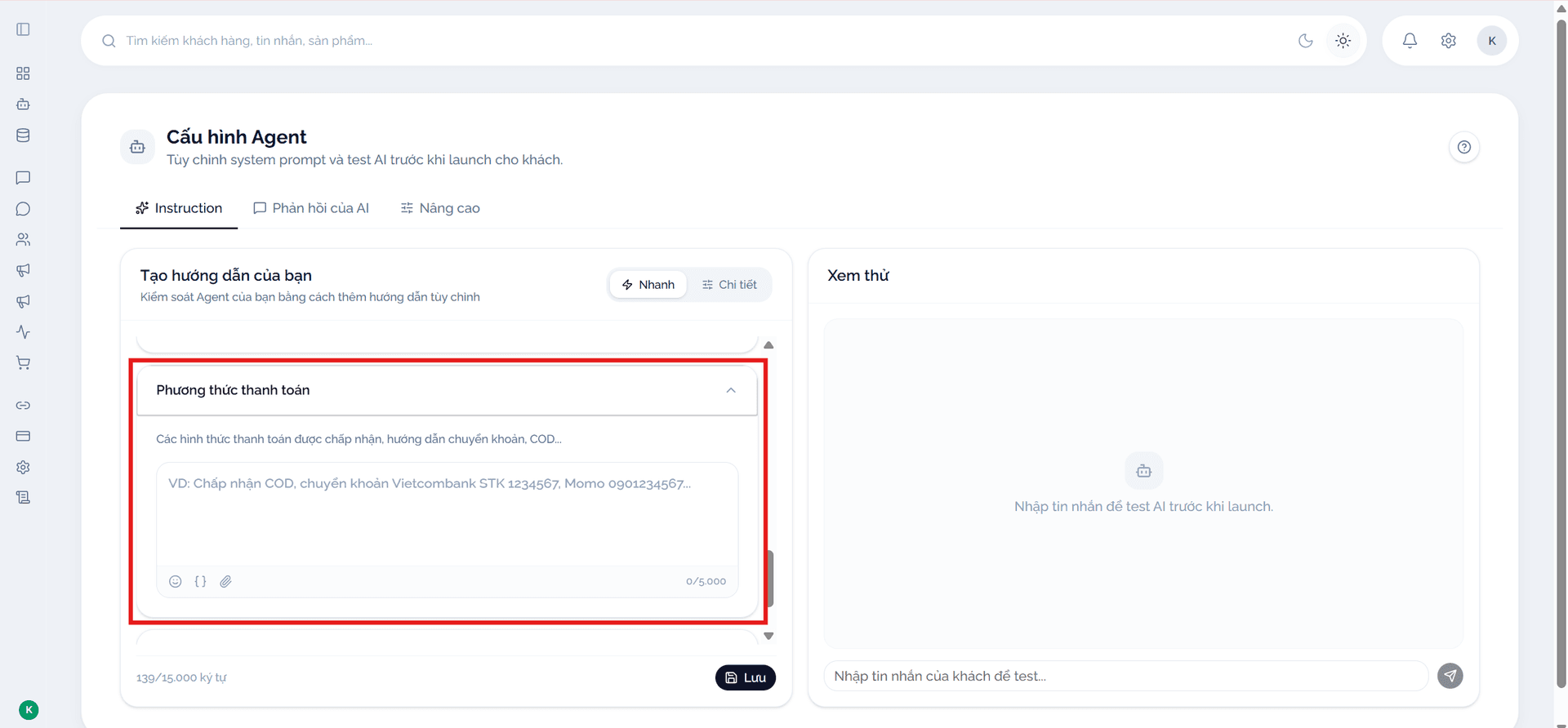Switch to Nâng cao tab
The width and height of the screenshot is (1568, 728).
(440, 208)
